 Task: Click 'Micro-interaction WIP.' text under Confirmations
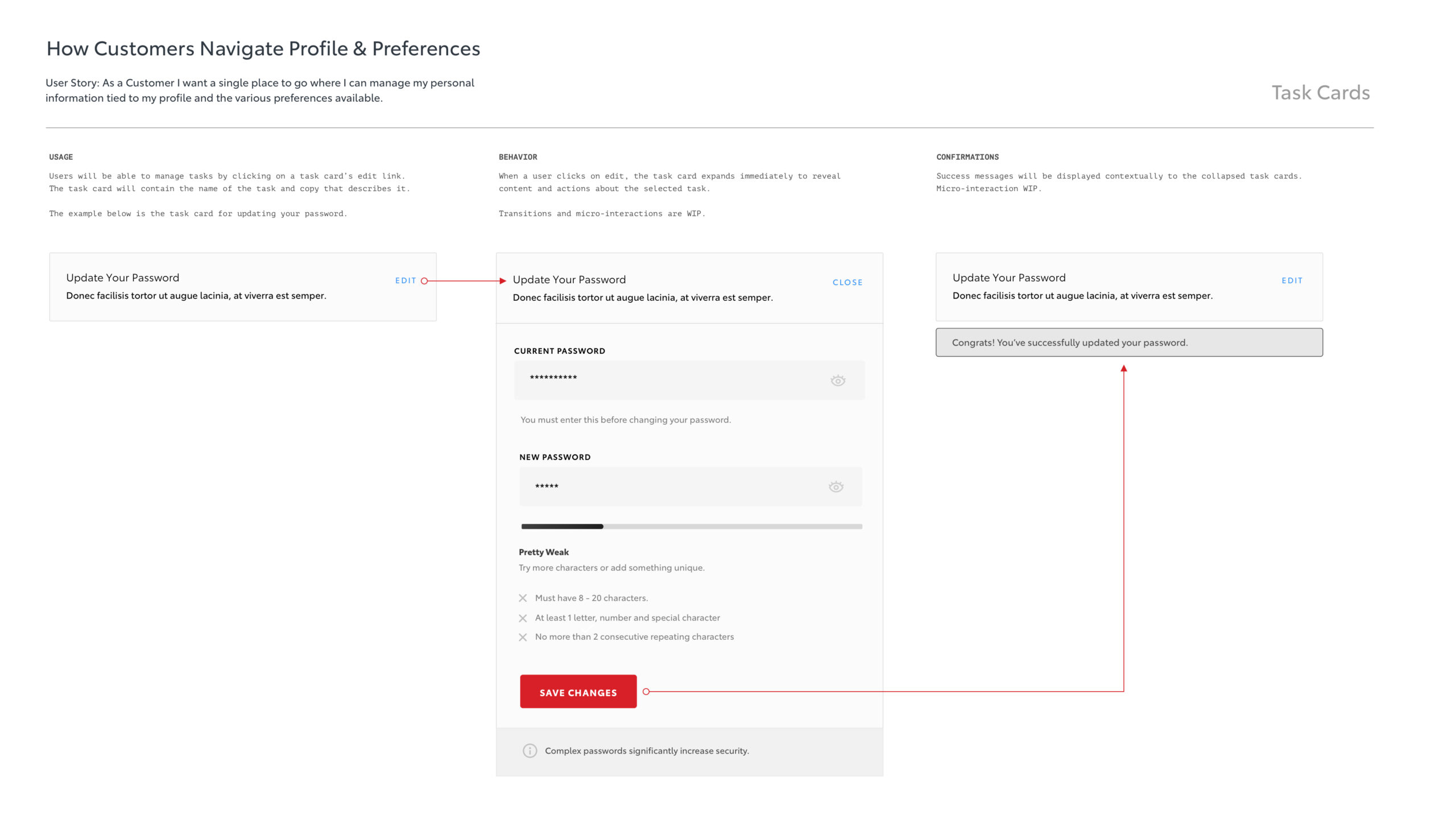(988, 189)
